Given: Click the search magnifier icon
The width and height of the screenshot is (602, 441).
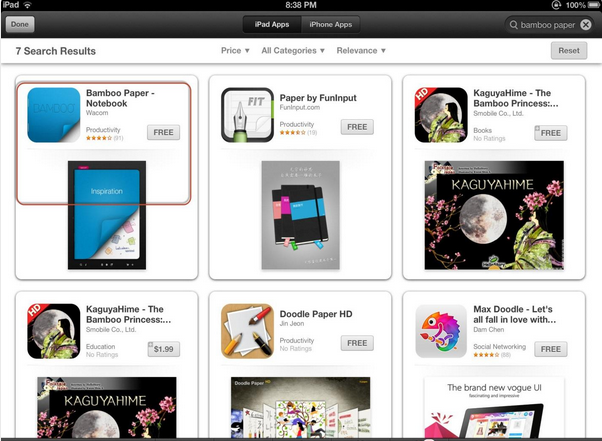Looking at the screenshot, I should click(513, 25).
